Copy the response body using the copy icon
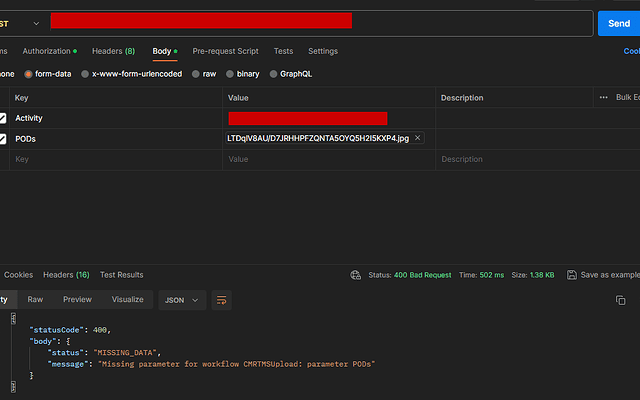Image resolution: width=640 pixels, height=400 pixels. pyautogui.click(x=620, y=300)
